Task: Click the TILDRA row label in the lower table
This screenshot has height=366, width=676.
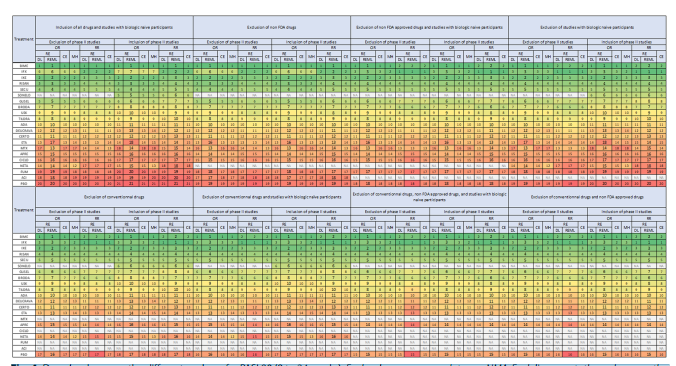Action: coord(24,289)
